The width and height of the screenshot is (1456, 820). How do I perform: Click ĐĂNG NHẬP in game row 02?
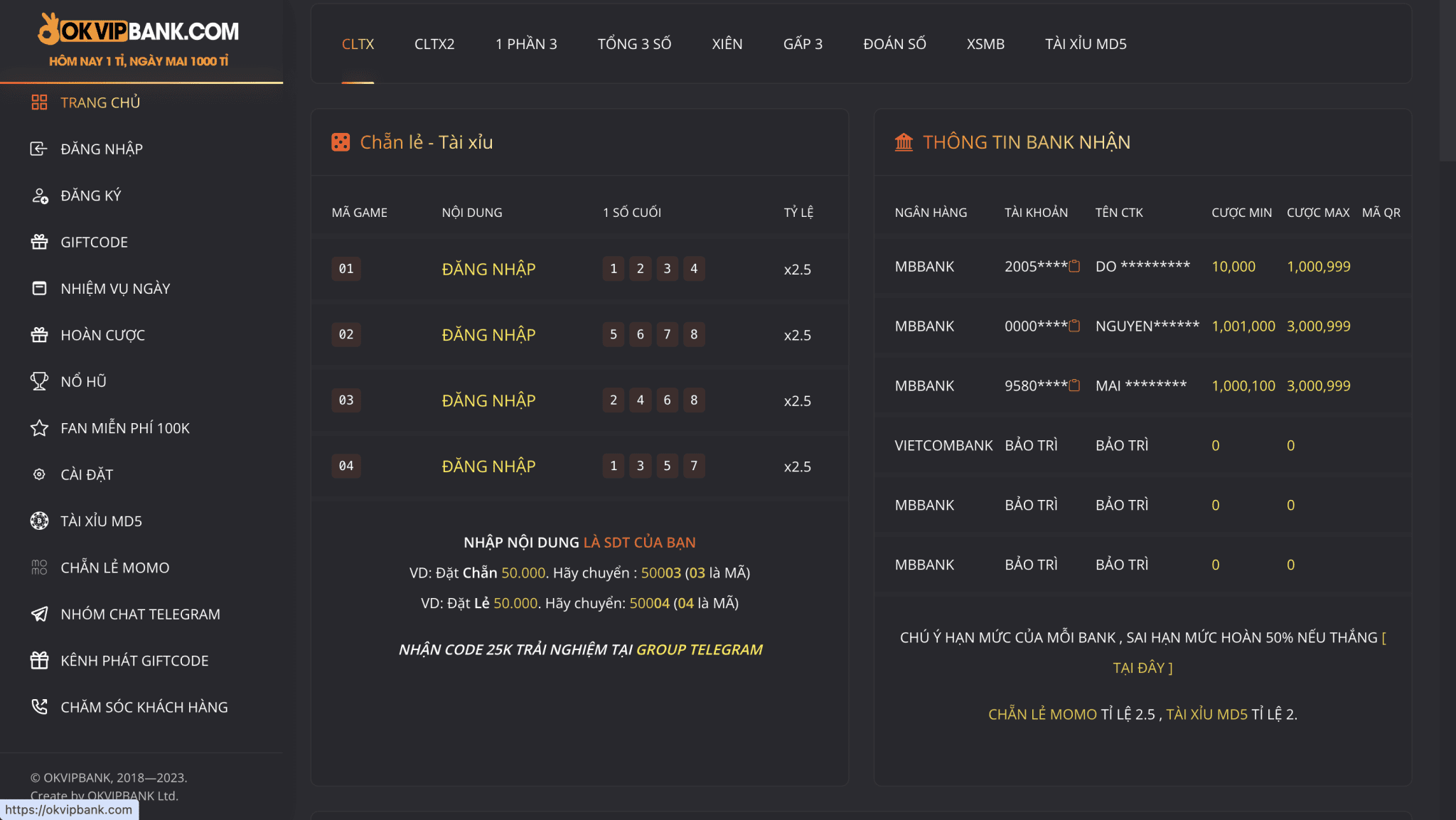pyautogui.click(x=488, y=334)
